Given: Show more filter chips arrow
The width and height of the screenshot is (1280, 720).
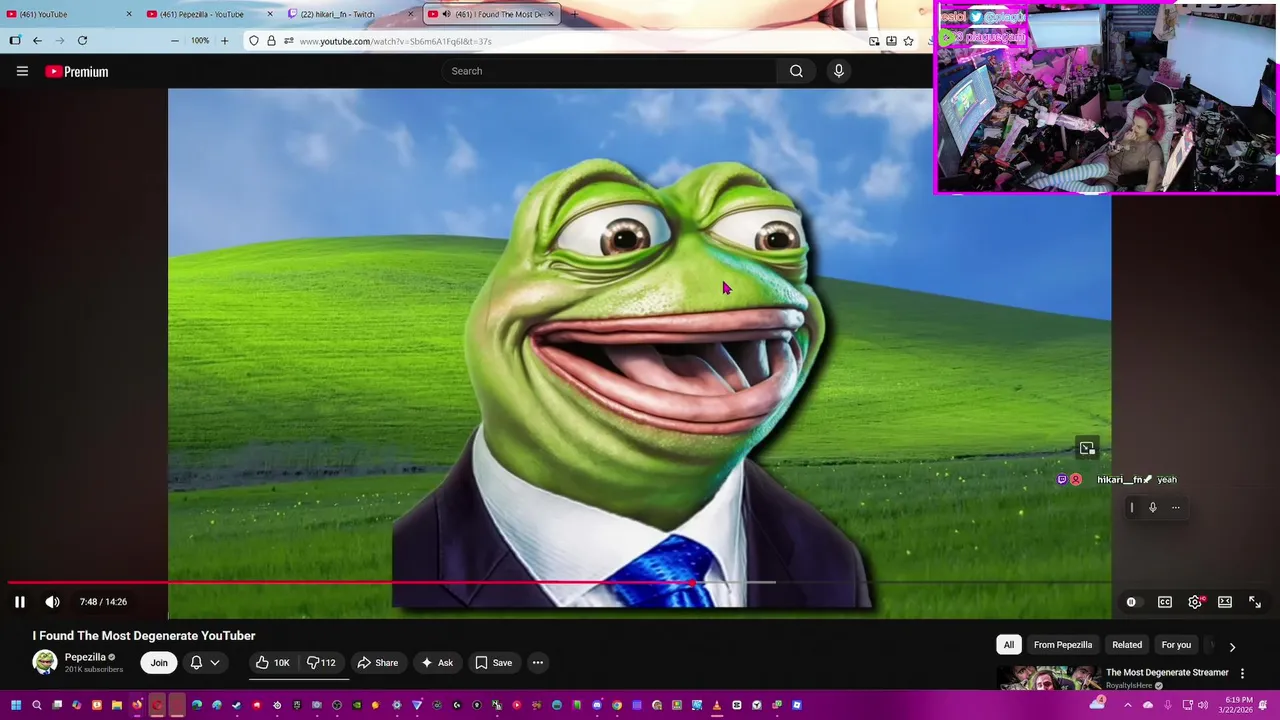Looking at the screenshot, I should 1232,647.
